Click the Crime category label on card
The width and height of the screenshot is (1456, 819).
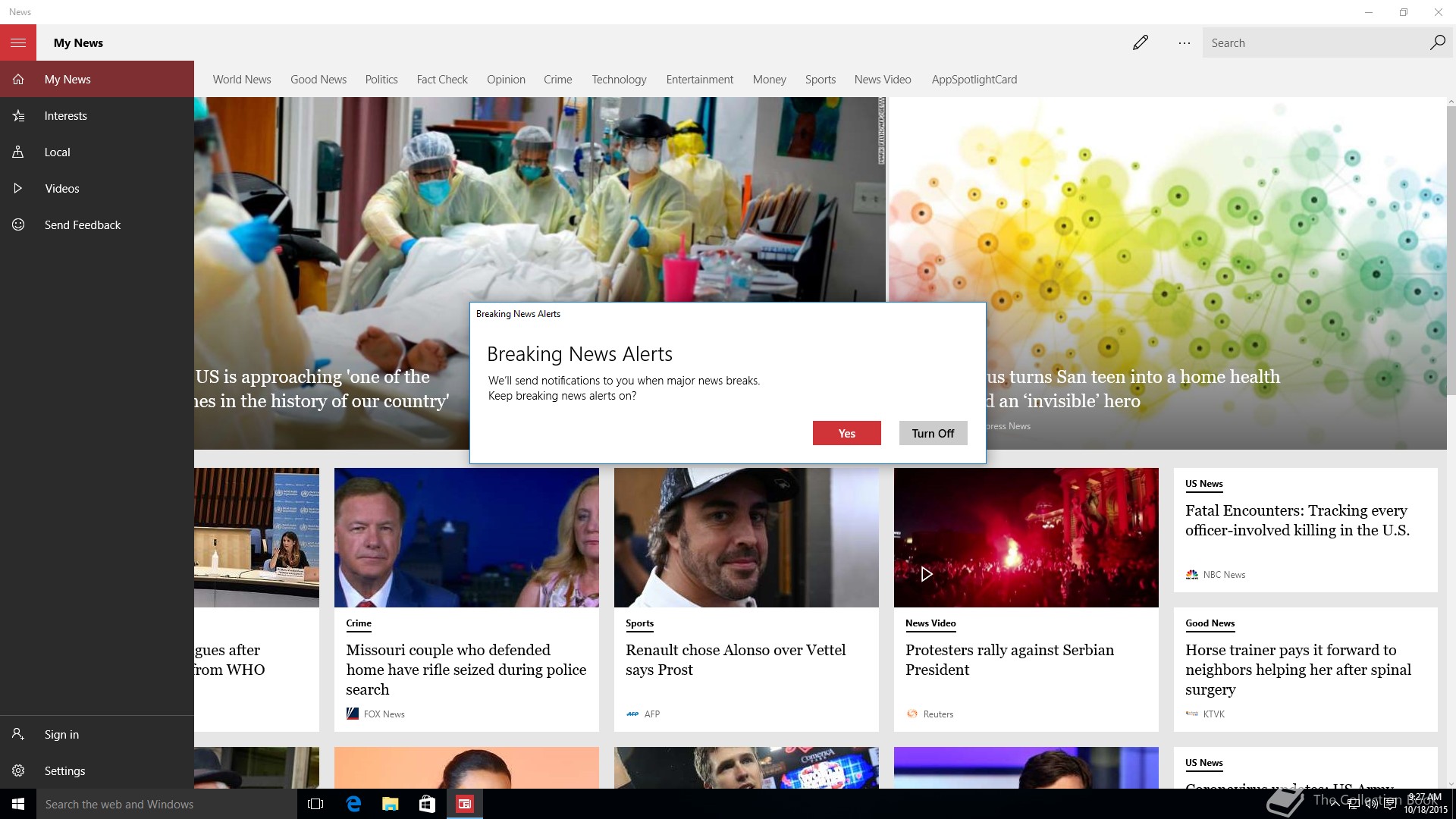pos(359,623)
